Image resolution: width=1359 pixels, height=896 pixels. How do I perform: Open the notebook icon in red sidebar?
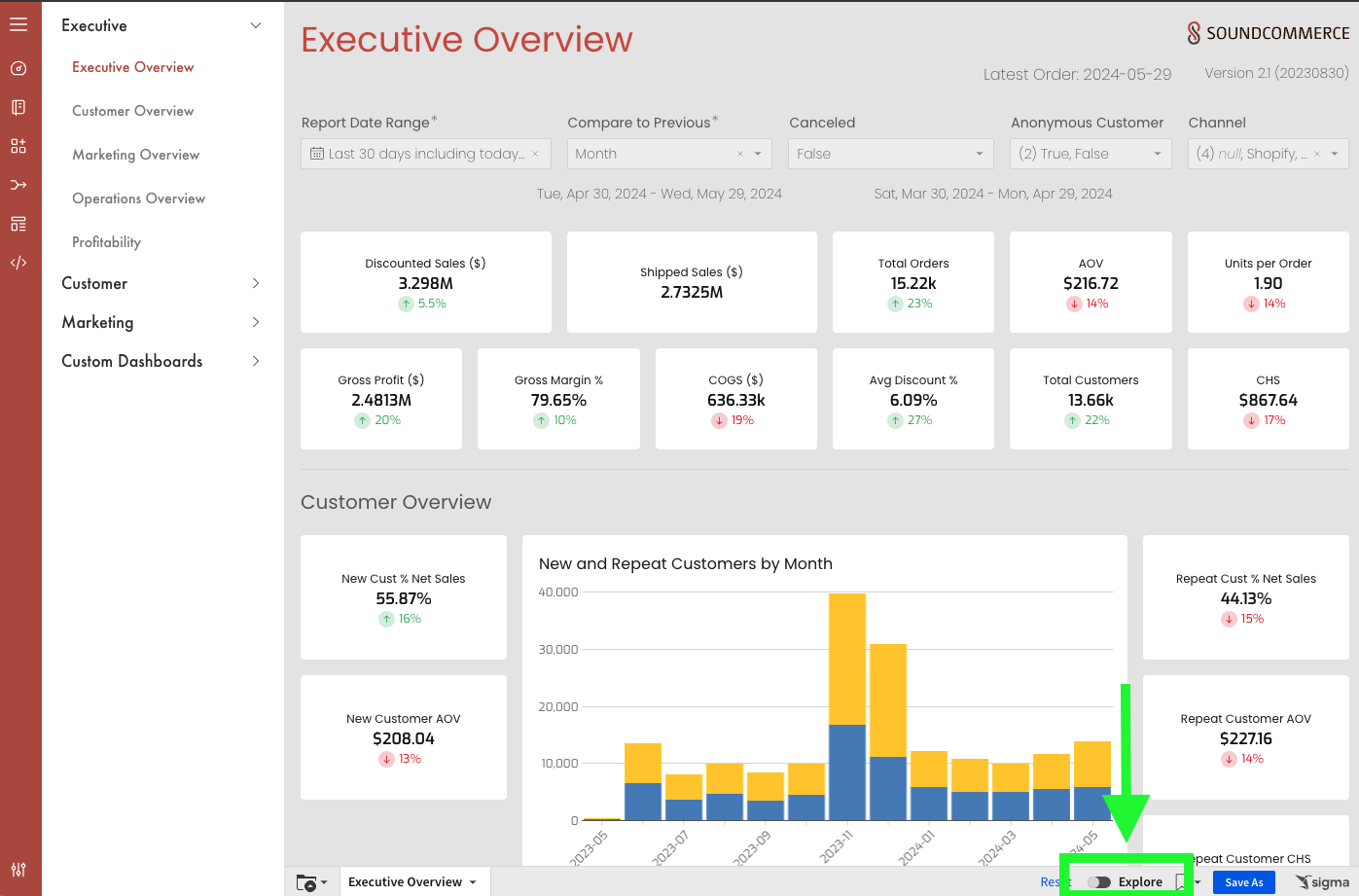[18, 107]
